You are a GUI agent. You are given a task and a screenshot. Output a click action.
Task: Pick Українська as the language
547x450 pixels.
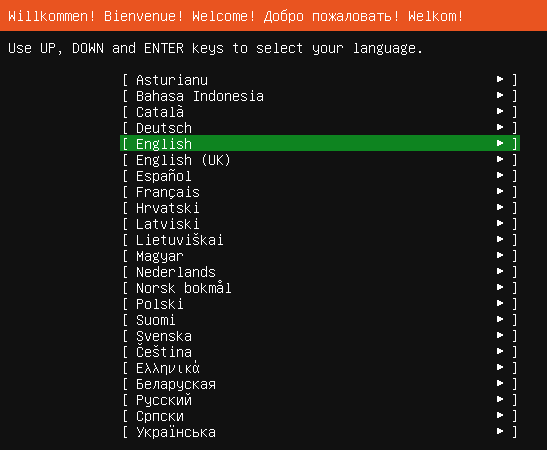click(x=320, y=432)
